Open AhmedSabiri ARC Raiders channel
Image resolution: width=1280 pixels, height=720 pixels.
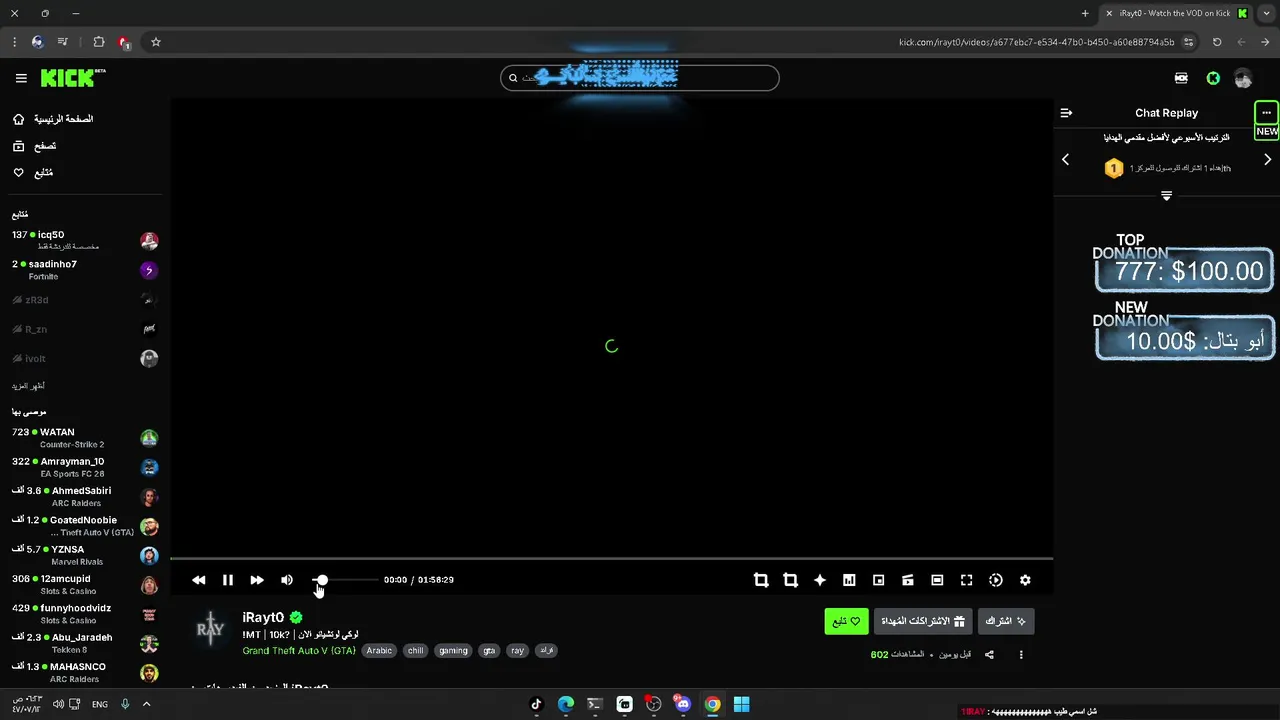point(85,497)
